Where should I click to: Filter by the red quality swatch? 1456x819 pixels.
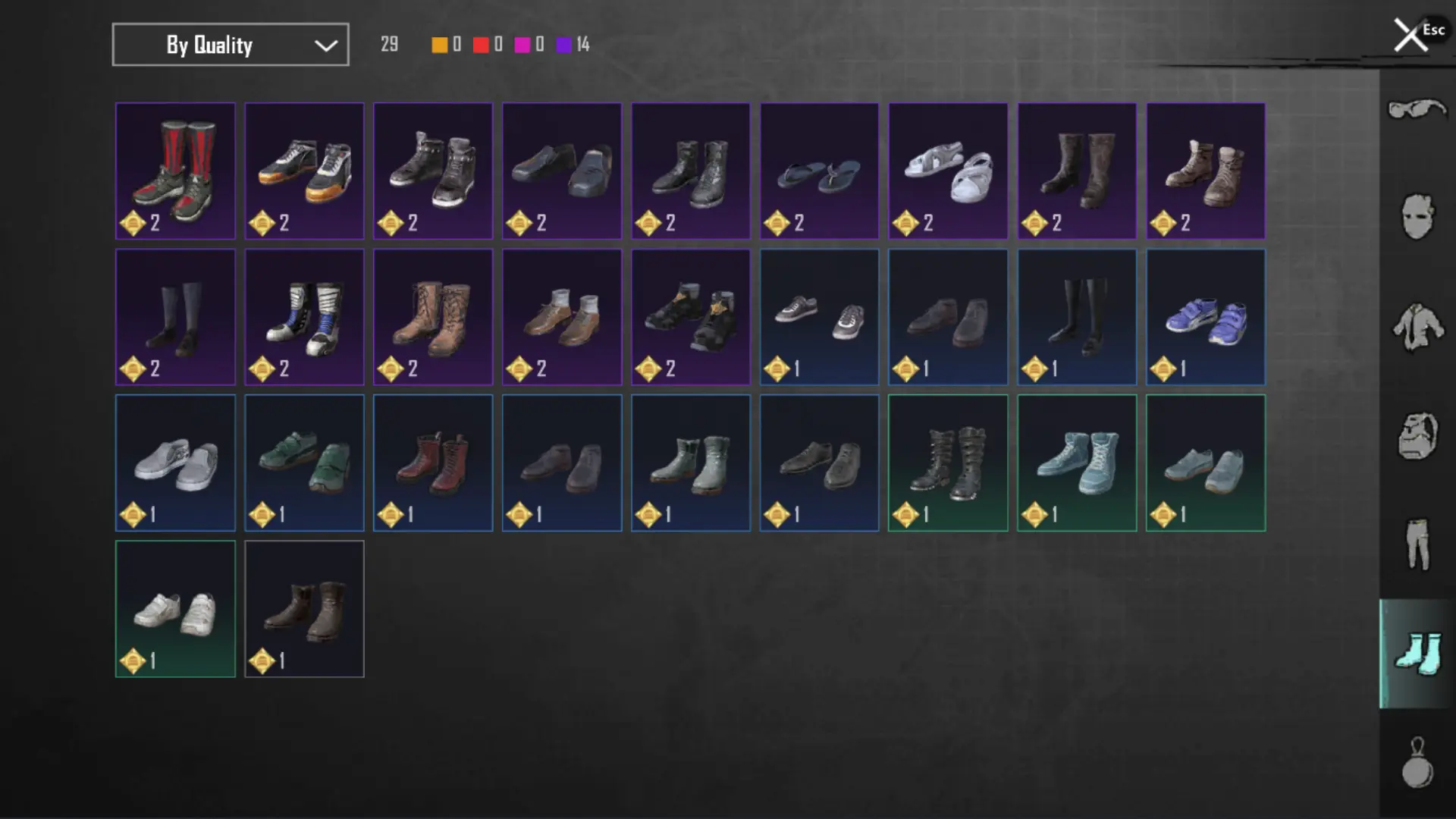481,45
